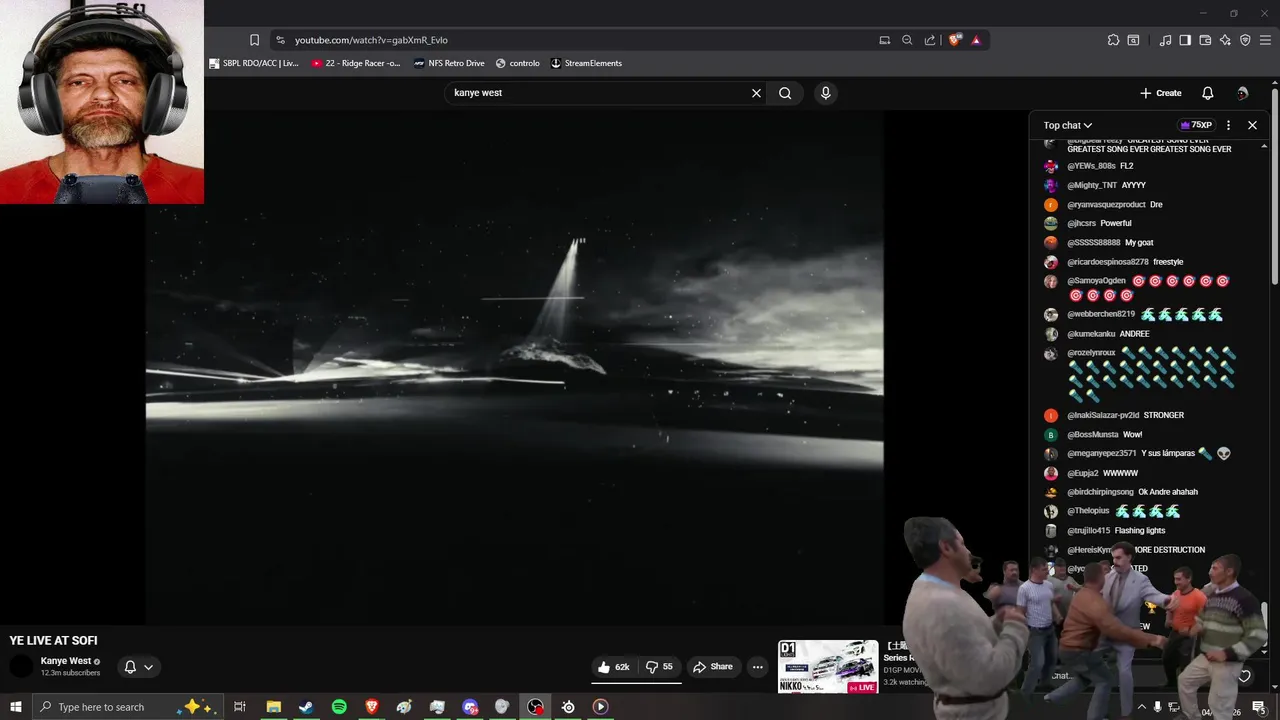Open File Explorer from taskbar
This screenshot has width=1280, height=720.
click(273, 707)
